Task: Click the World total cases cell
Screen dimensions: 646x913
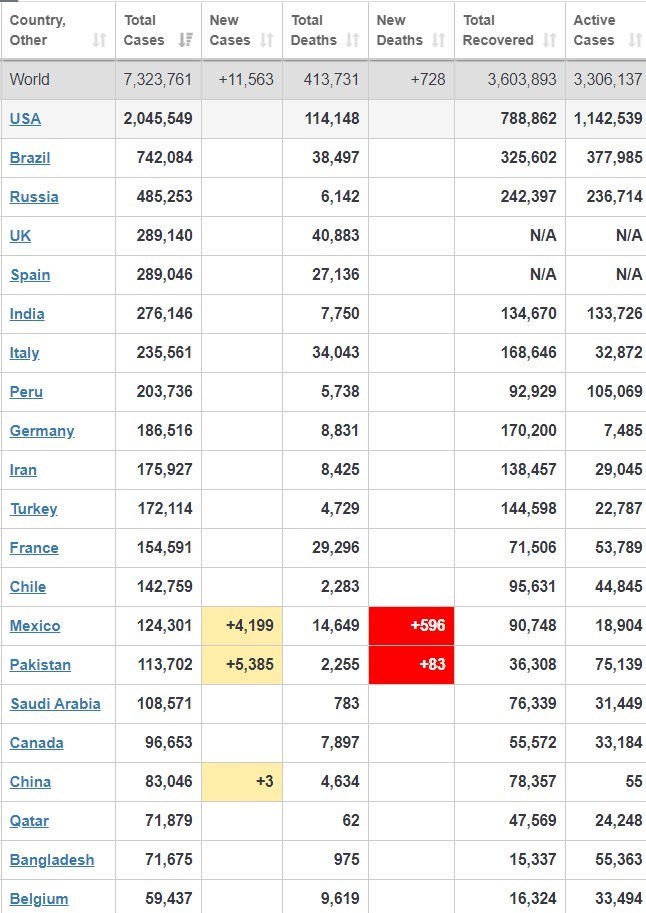Action: (x=158, y=80)
